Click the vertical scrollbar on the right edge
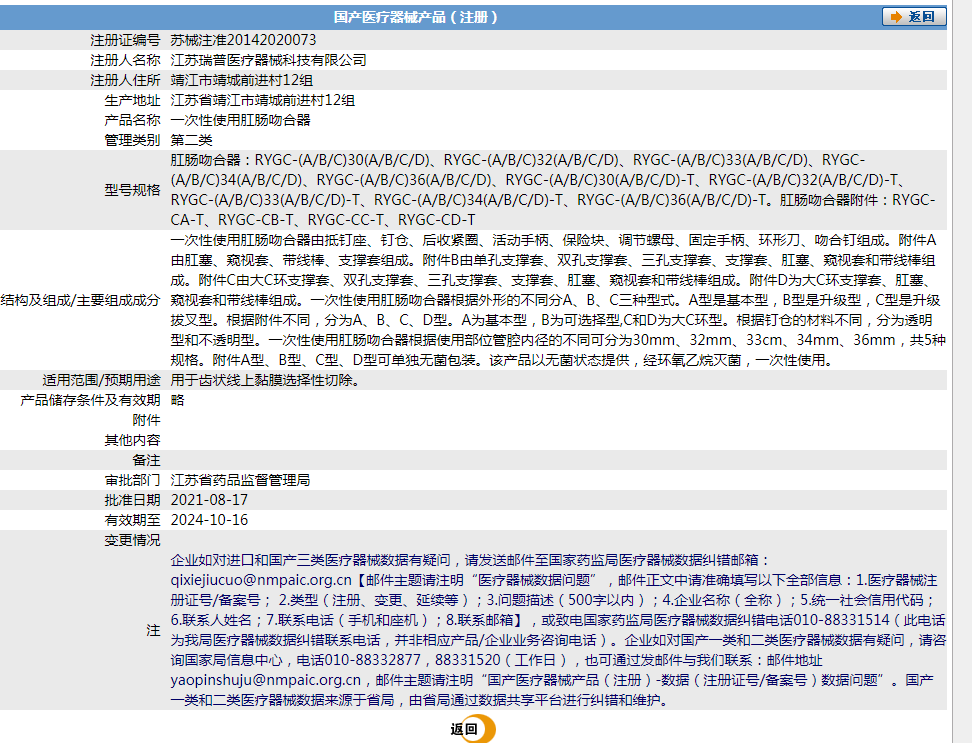The width and height of the screenshot is (972, 743). (962, 372)
